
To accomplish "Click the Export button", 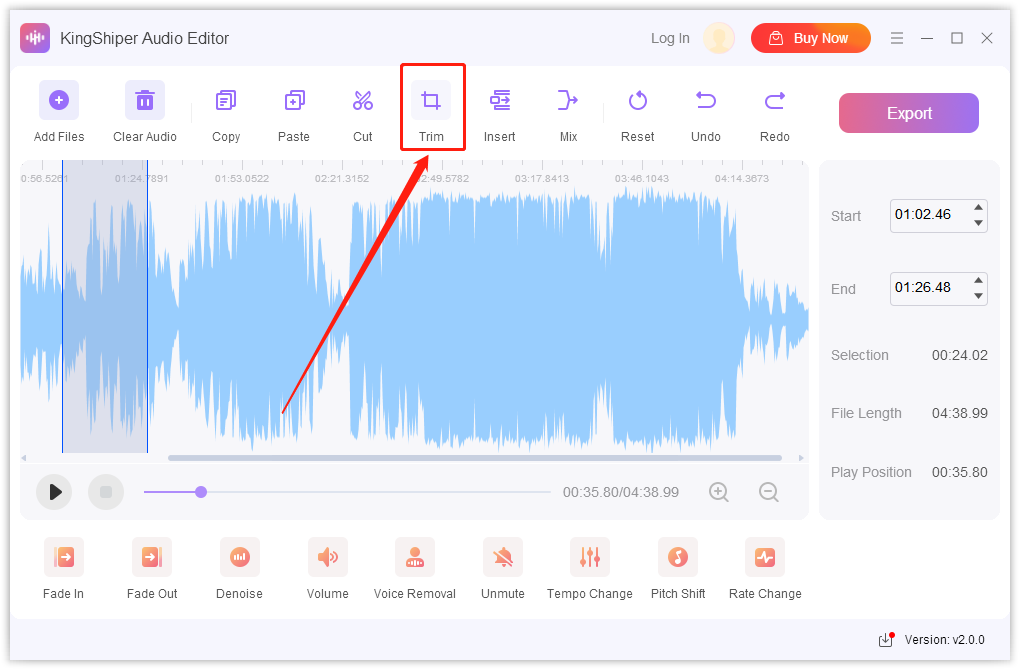I will click(909, 113).
